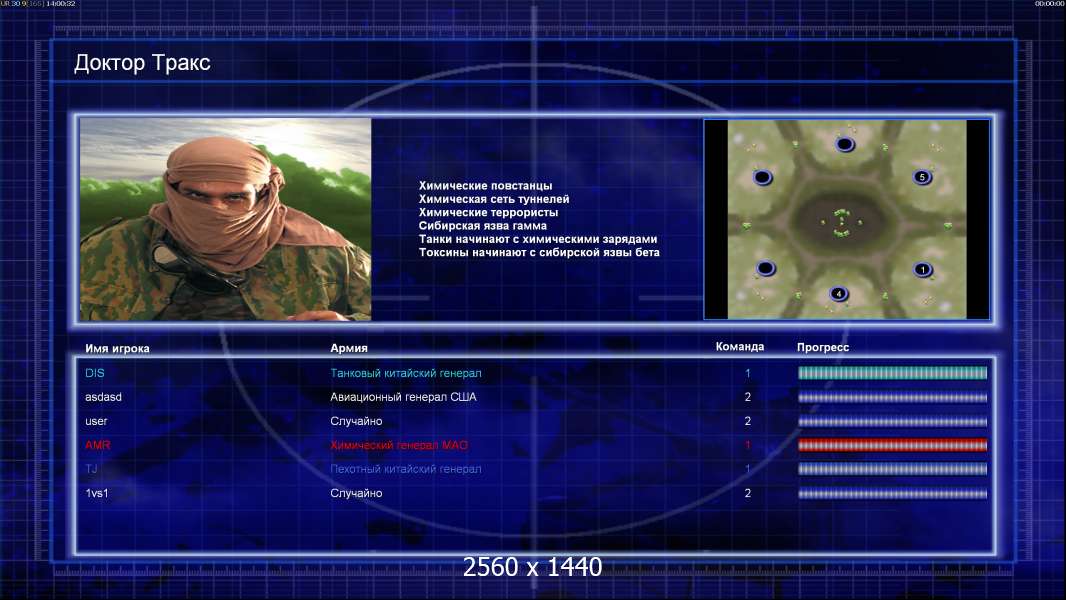Select player name 1vs1

[97, 493]
